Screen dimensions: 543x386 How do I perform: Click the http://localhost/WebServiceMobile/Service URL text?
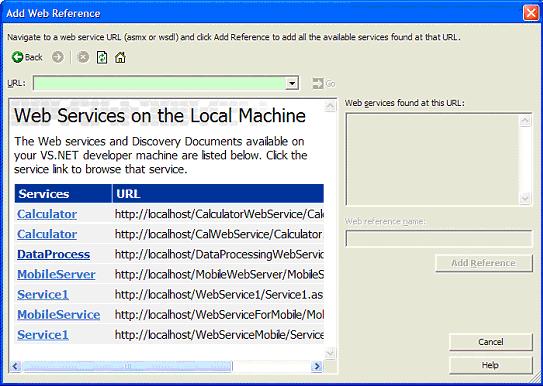(x=219, y=334)
